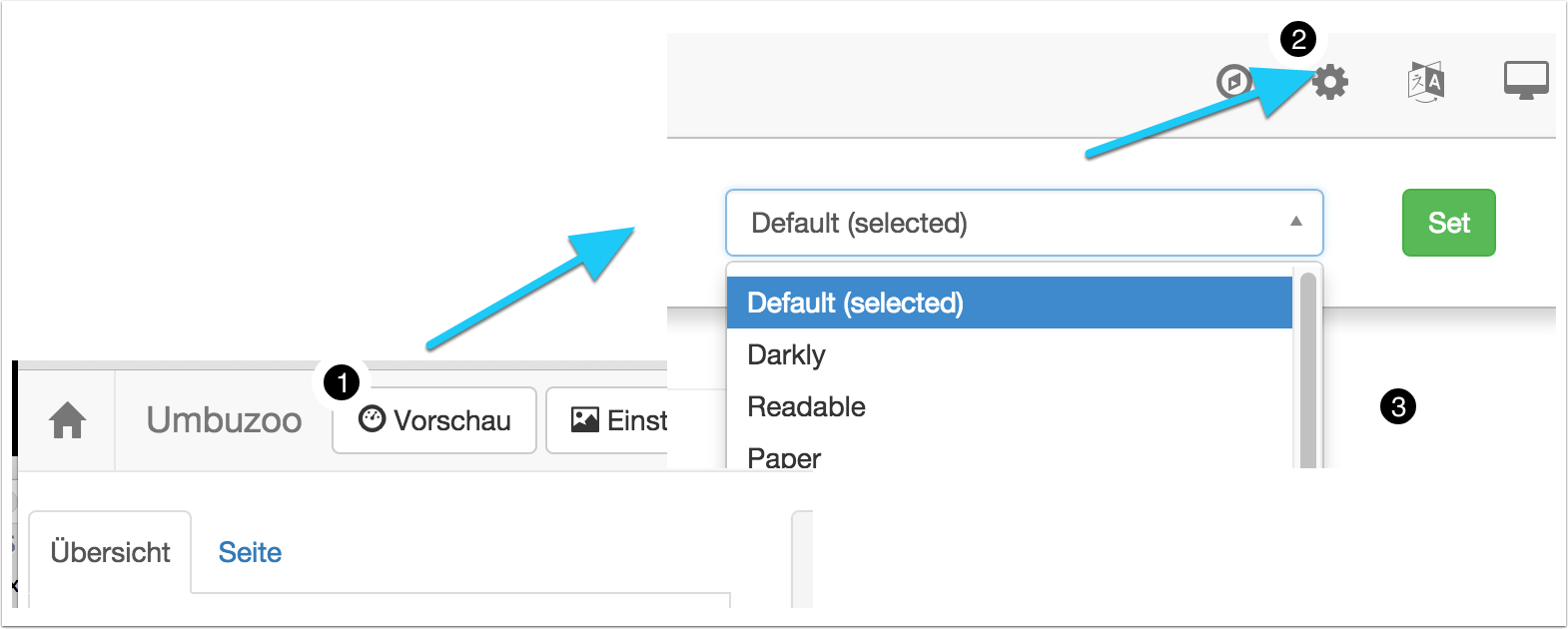Screen dimensions: 1568x629
Task: Open the gear settings icon
Action: pyautogui.click(x=1329, y=82)
